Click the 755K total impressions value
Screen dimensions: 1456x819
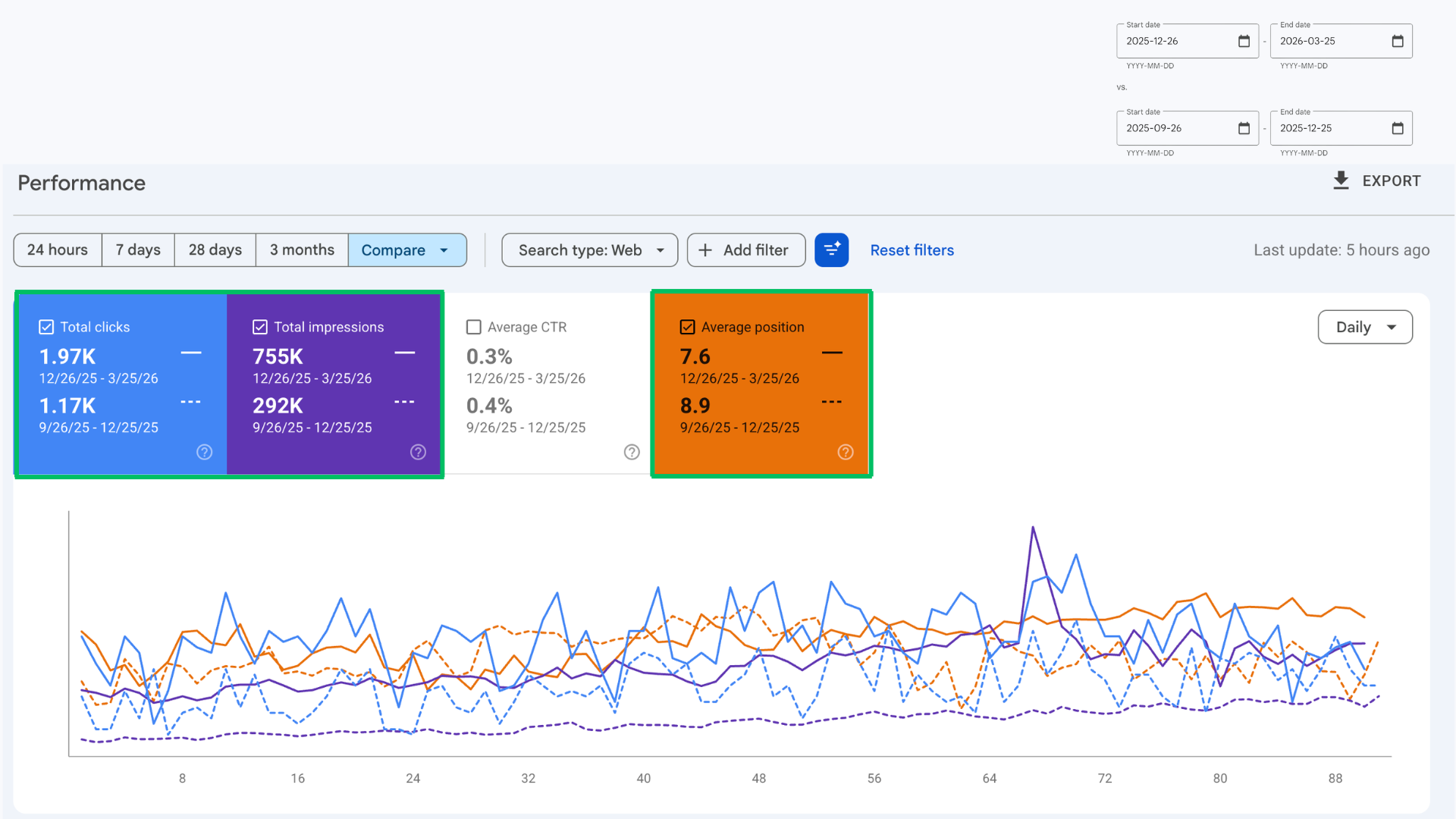[x=278, y=356]
